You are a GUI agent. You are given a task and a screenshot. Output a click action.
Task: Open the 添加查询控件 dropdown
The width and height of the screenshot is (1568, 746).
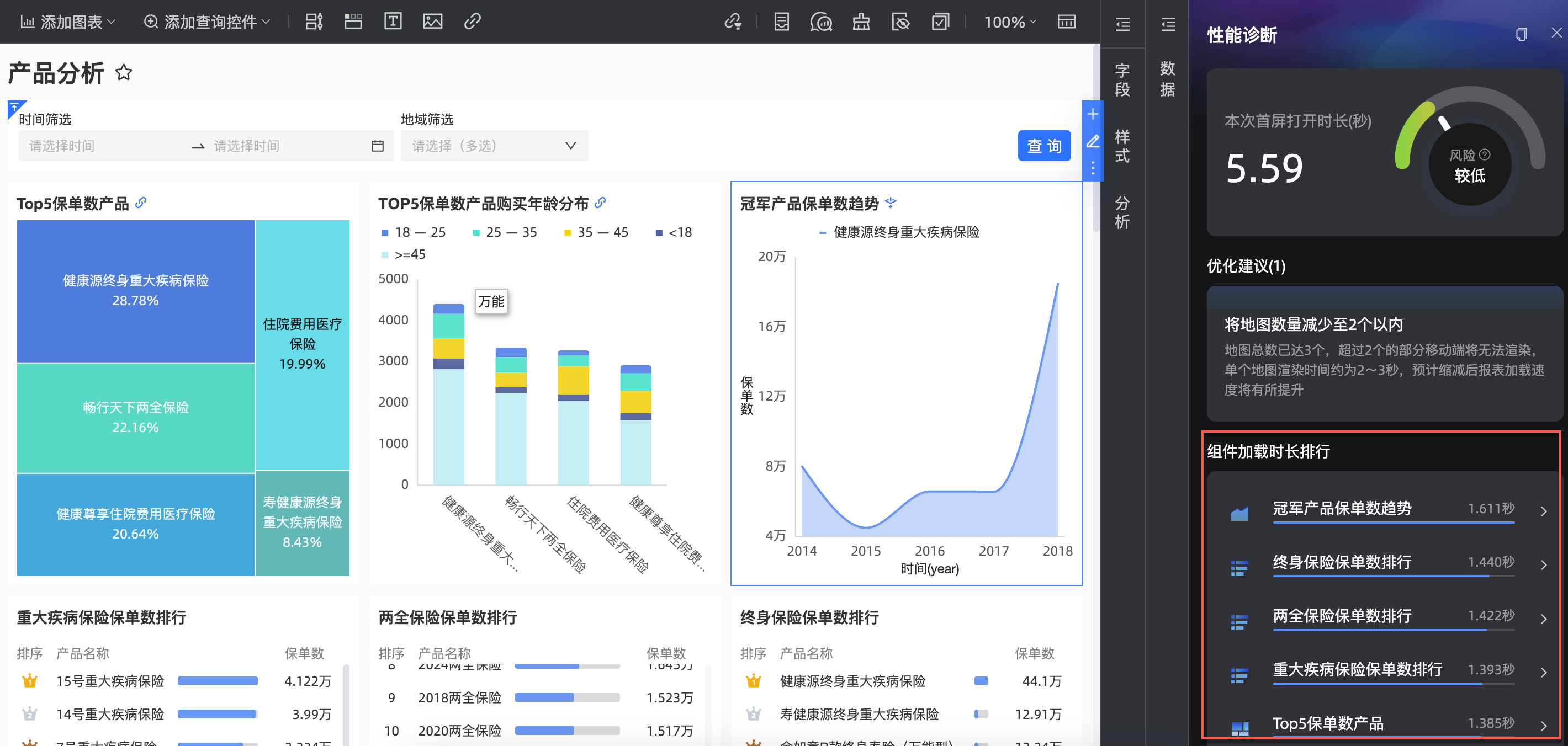tap(207, 22)
